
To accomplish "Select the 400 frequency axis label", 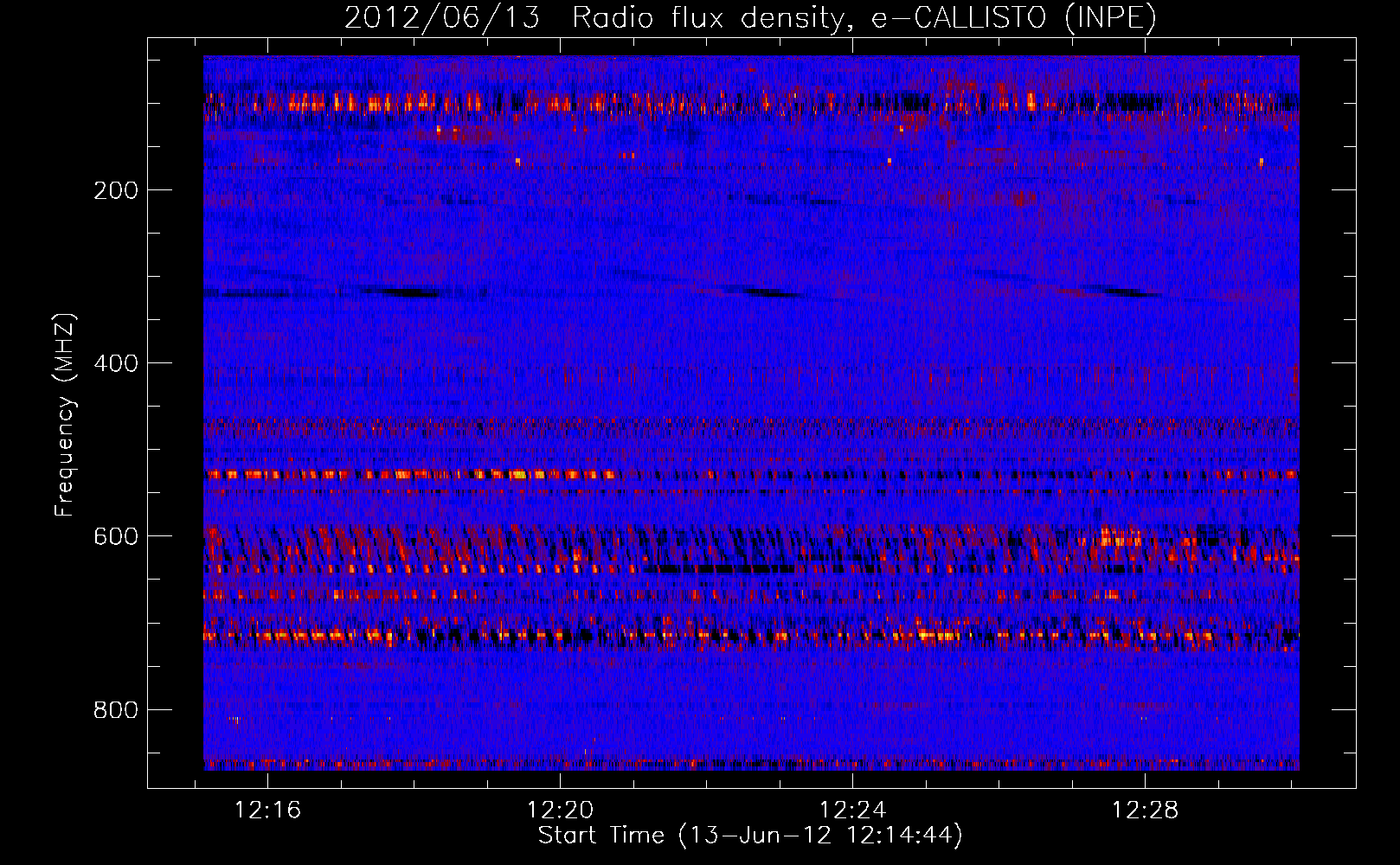I will [116, 363].
